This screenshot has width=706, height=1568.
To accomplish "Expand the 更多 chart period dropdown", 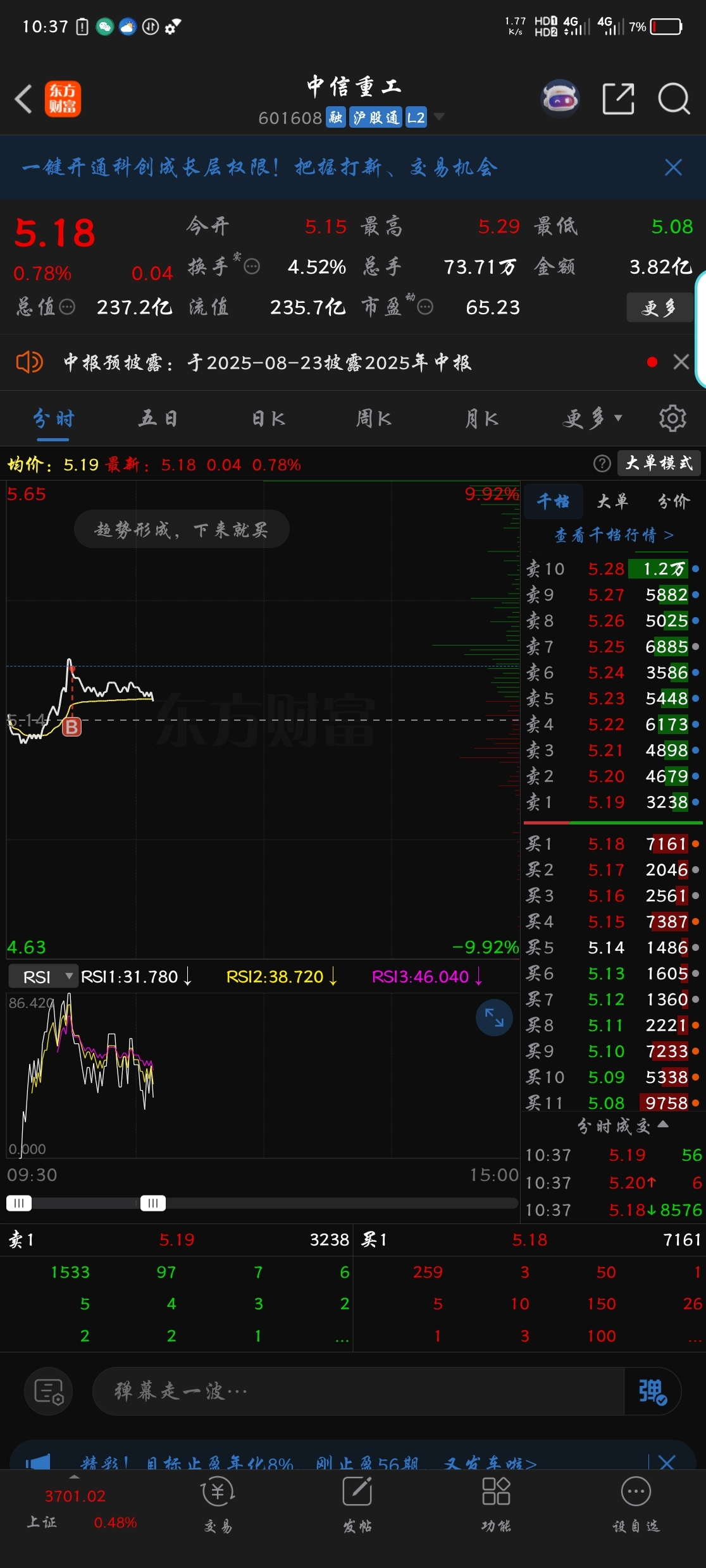I will [592, 419].
